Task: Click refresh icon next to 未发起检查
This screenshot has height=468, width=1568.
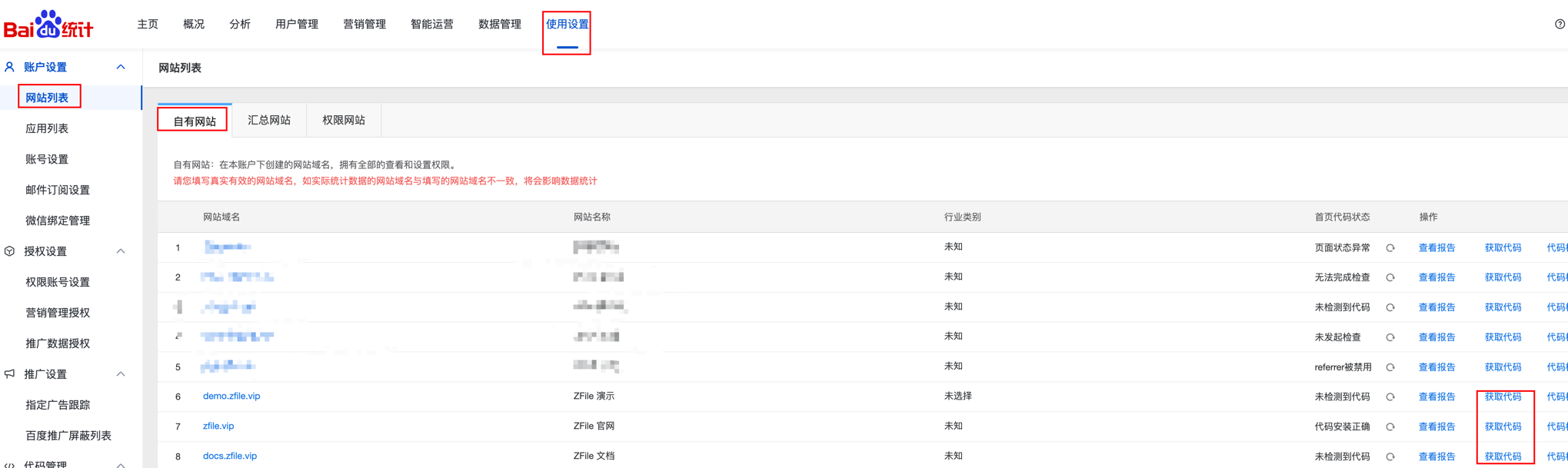Action: point(1390,337)
